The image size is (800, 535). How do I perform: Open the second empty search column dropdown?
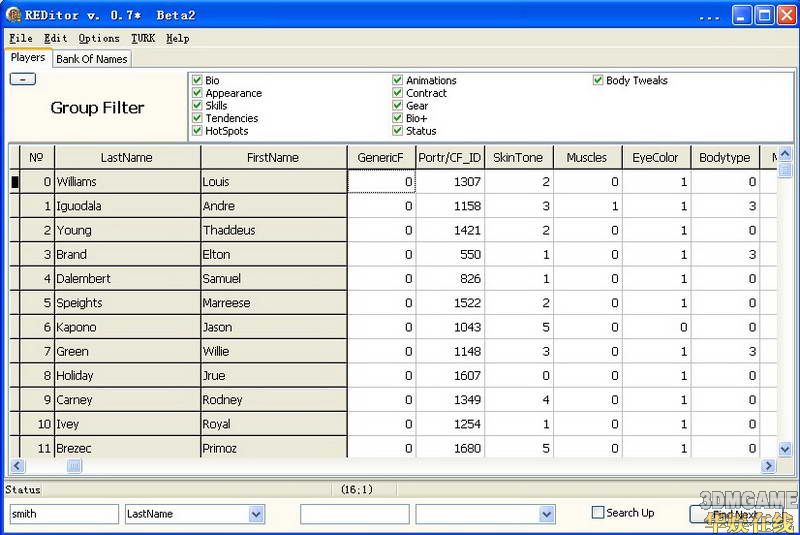coord(547,514)
